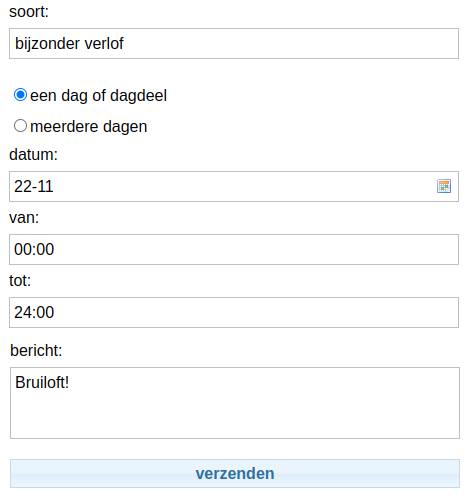
Task: Submit the form with the verzenden button
Action: 235,473
